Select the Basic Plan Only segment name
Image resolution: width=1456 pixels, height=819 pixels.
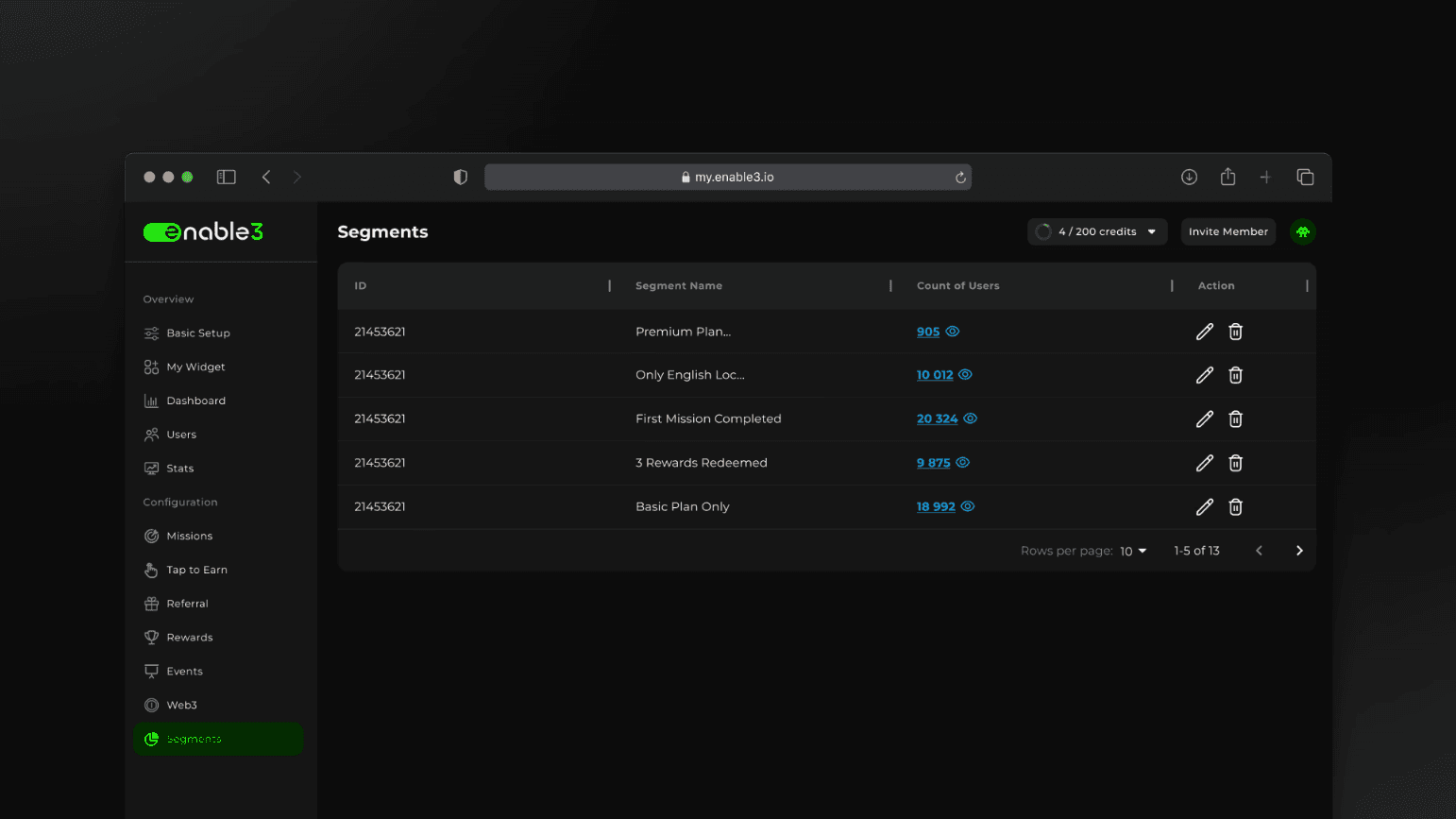[683, 506]
